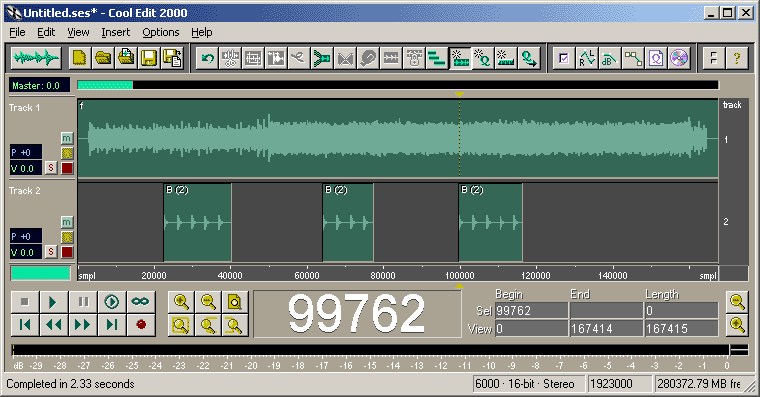The width and height of the screenshot is (760, 397).
Task: Click the Q with arrow icon
Action: [529, 58]
